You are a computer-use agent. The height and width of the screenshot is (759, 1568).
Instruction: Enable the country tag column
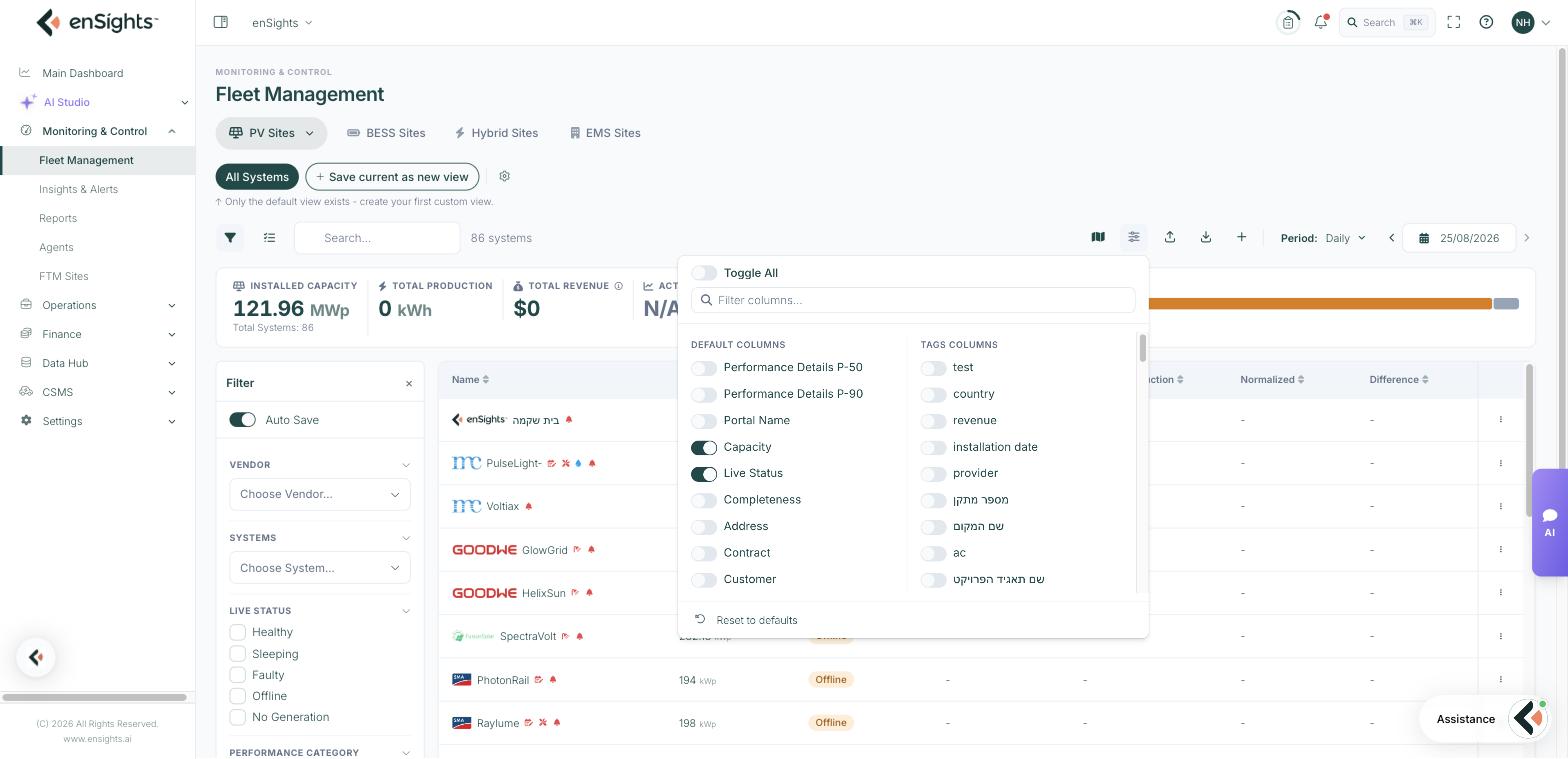(933, 394)
